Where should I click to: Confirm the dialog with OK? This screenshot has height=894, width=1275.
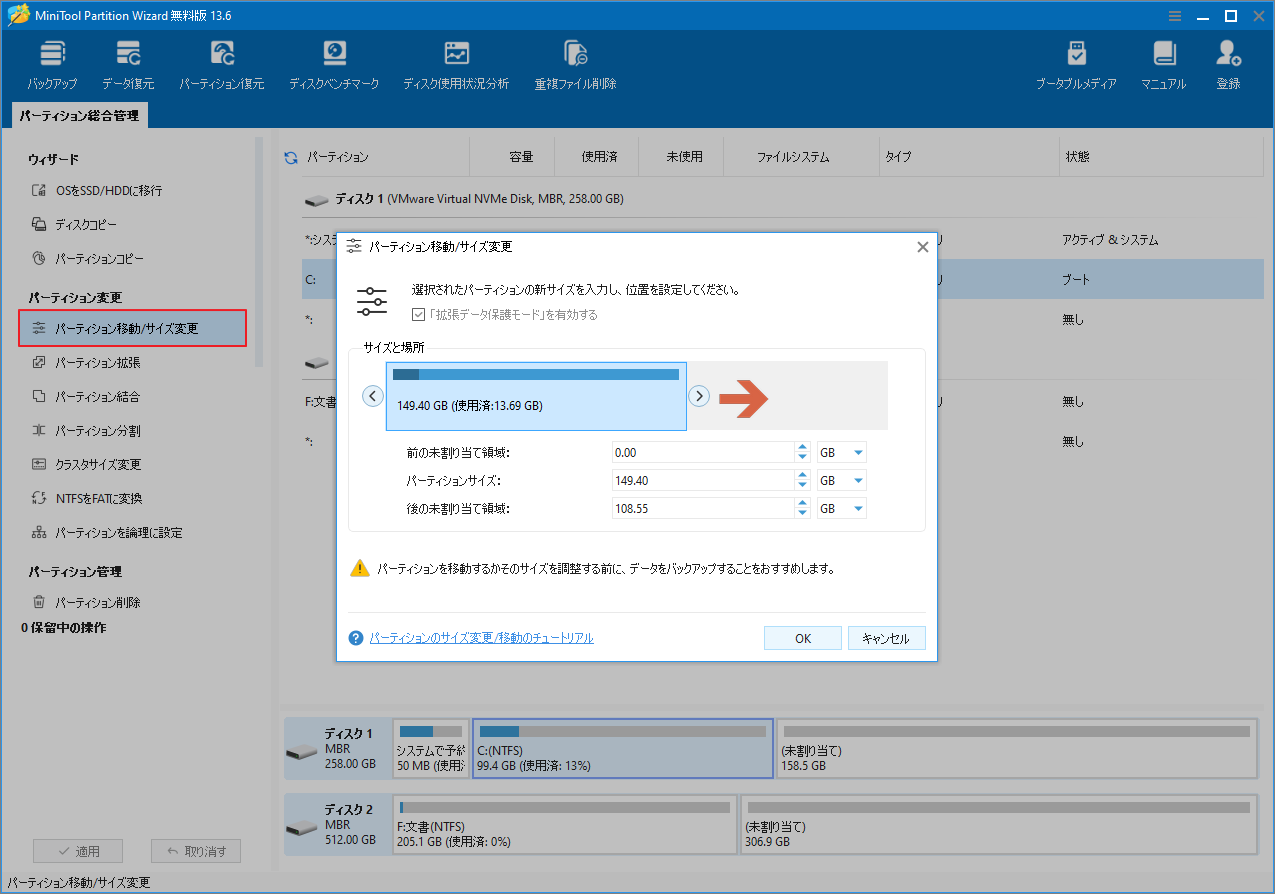click(803, 638)
